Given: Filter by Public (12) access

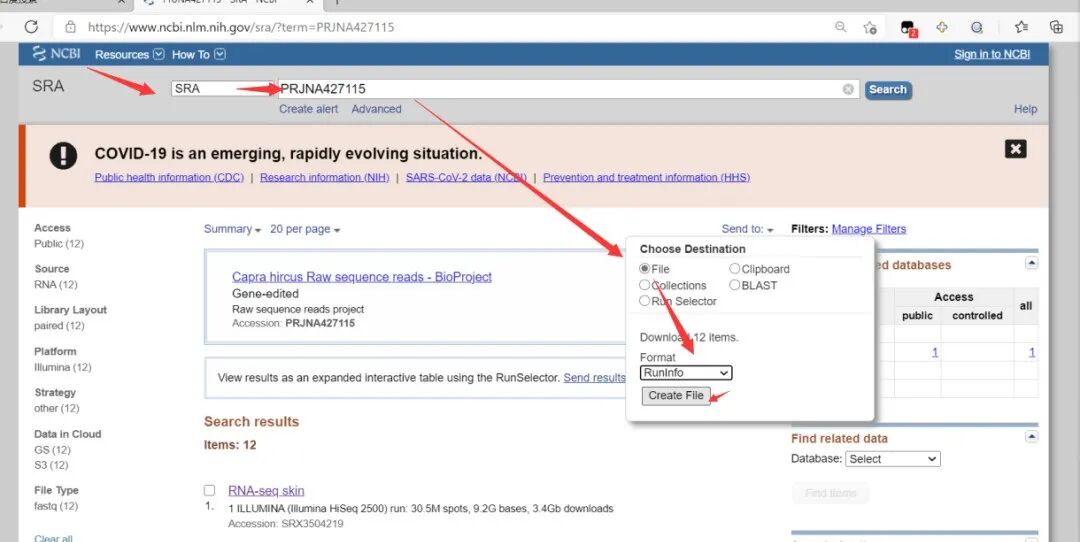Looking at the screenshot, I should pos(59,243).
